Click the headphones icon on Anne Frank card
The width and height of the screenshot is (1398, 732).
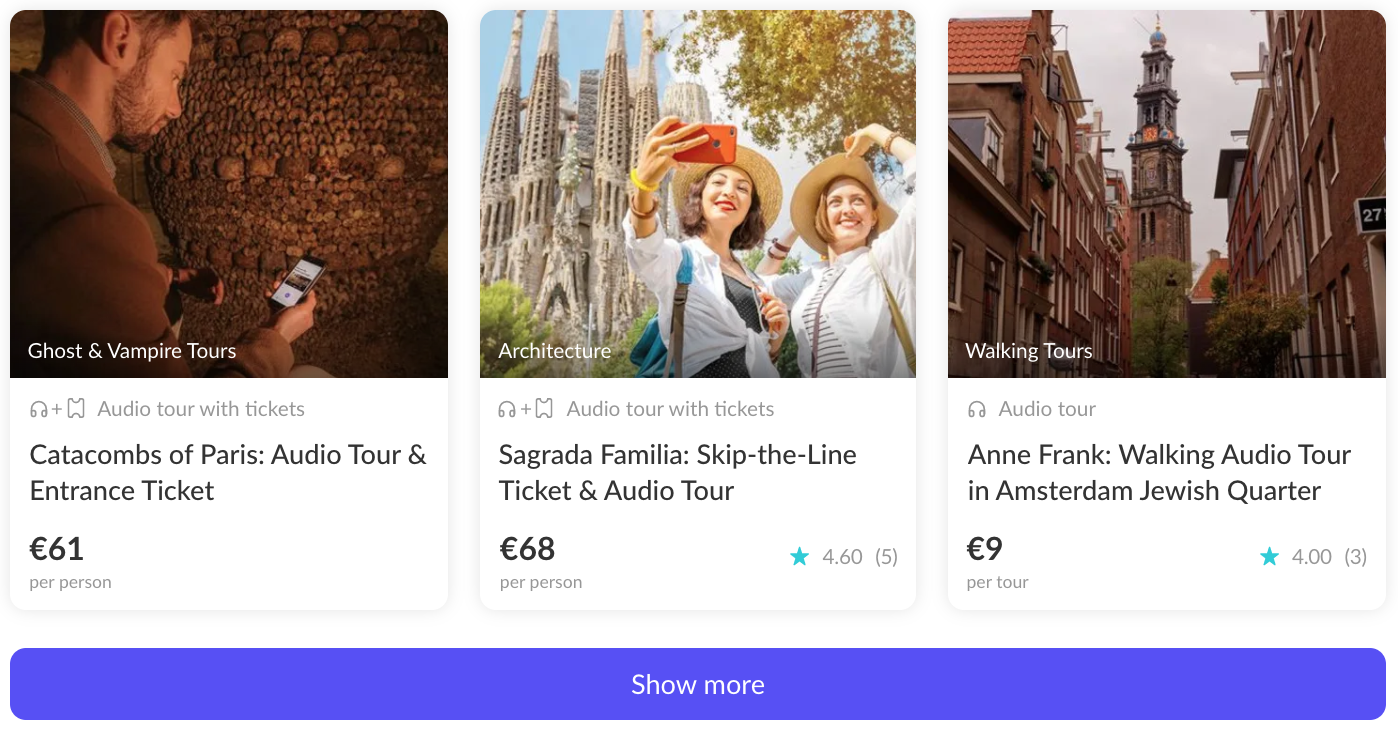click(977, 409)
